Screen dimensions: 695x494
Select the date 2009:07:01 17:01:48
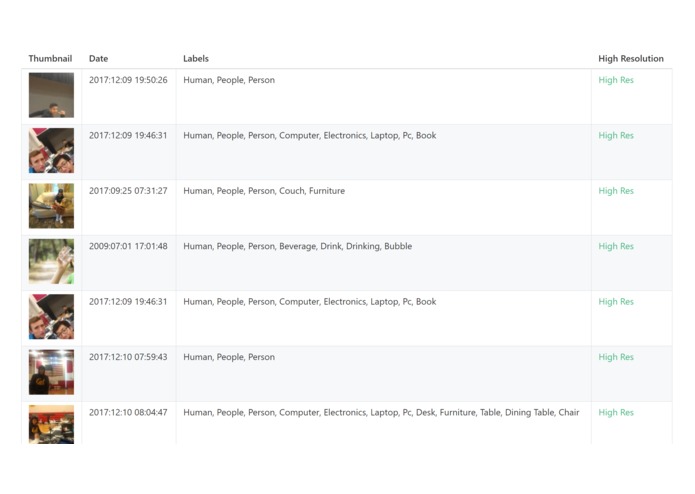pyautogui.click(x=128, y=246)
